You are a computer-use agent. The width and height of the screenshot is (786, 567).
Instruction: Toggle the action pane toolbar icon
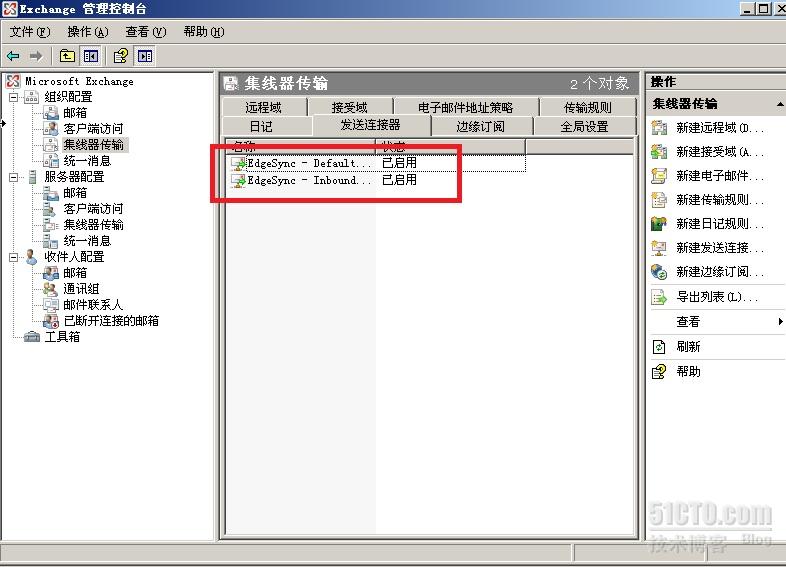point(145,56)
